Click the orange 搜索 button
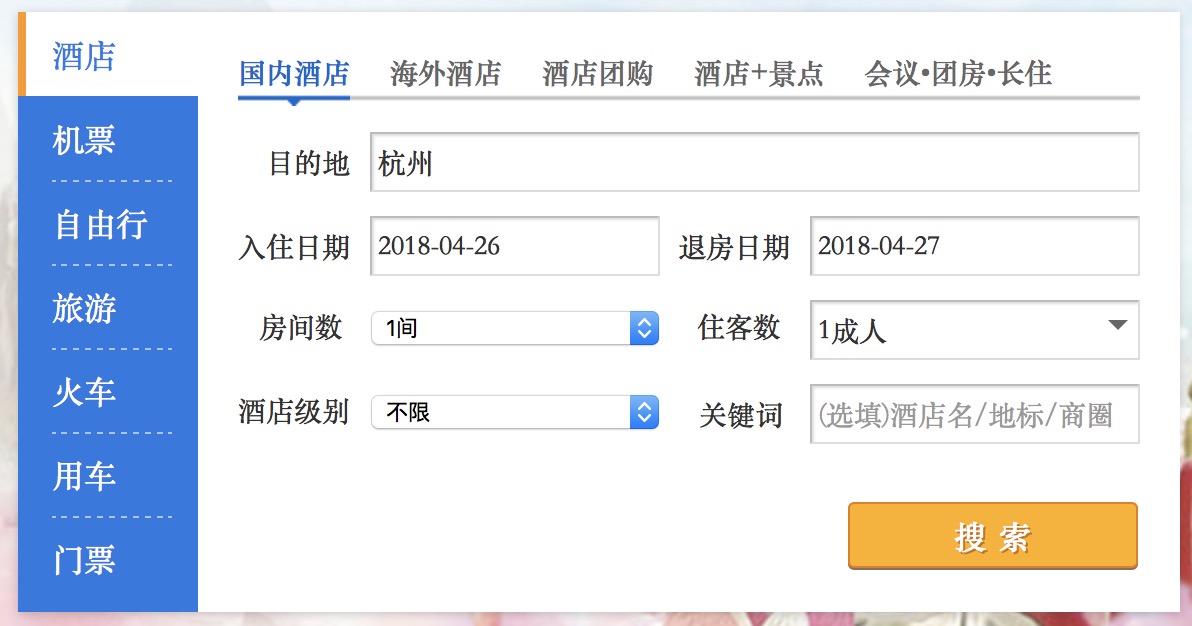The image size is (1192, 626). coord(993,536)
